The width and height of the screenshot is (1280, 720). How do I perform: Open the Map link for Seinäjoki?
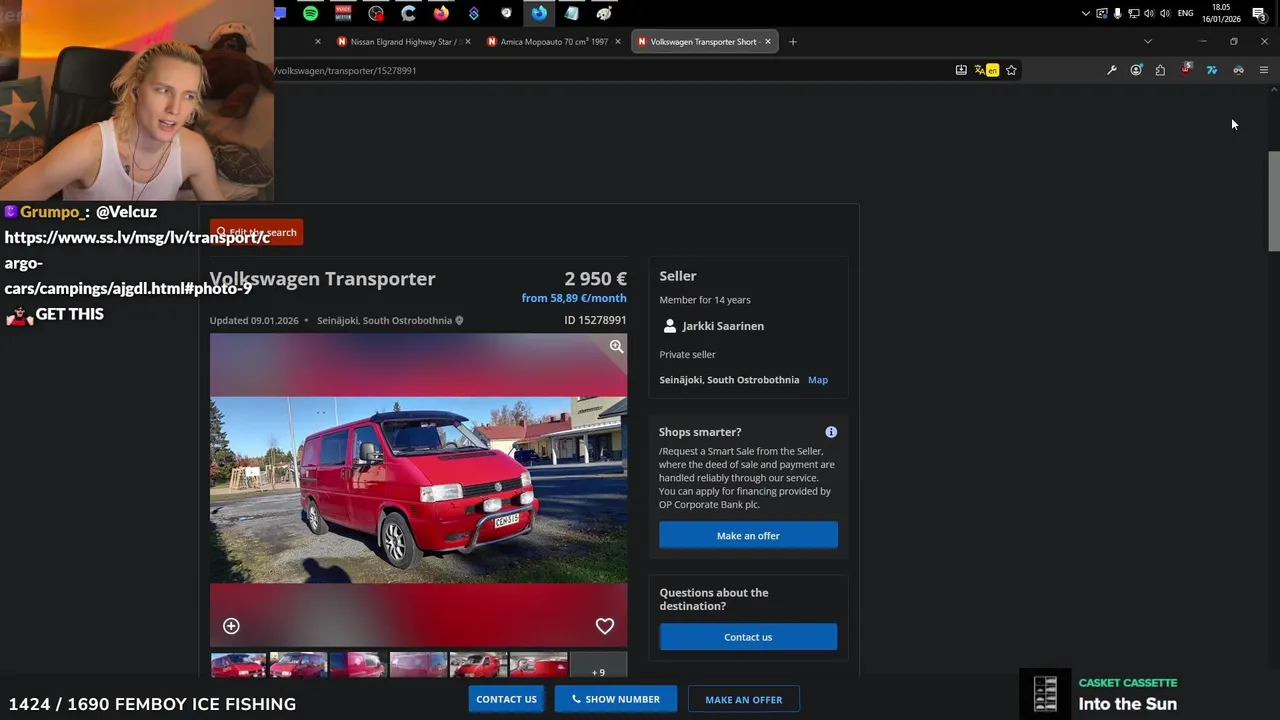[x=818, y=380]
